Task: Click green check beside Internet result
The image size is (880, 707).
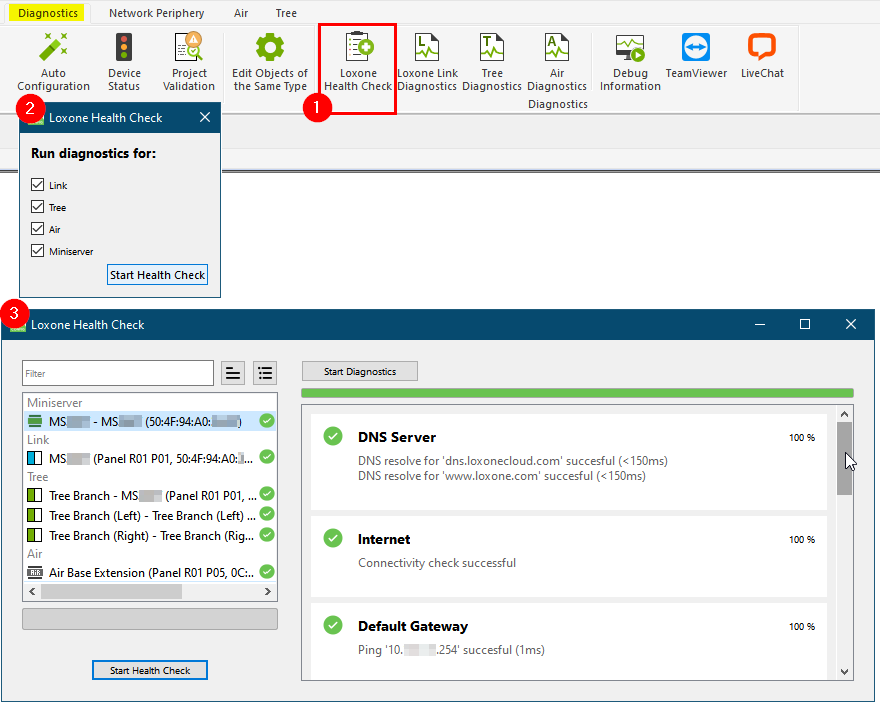Action: 333,538
